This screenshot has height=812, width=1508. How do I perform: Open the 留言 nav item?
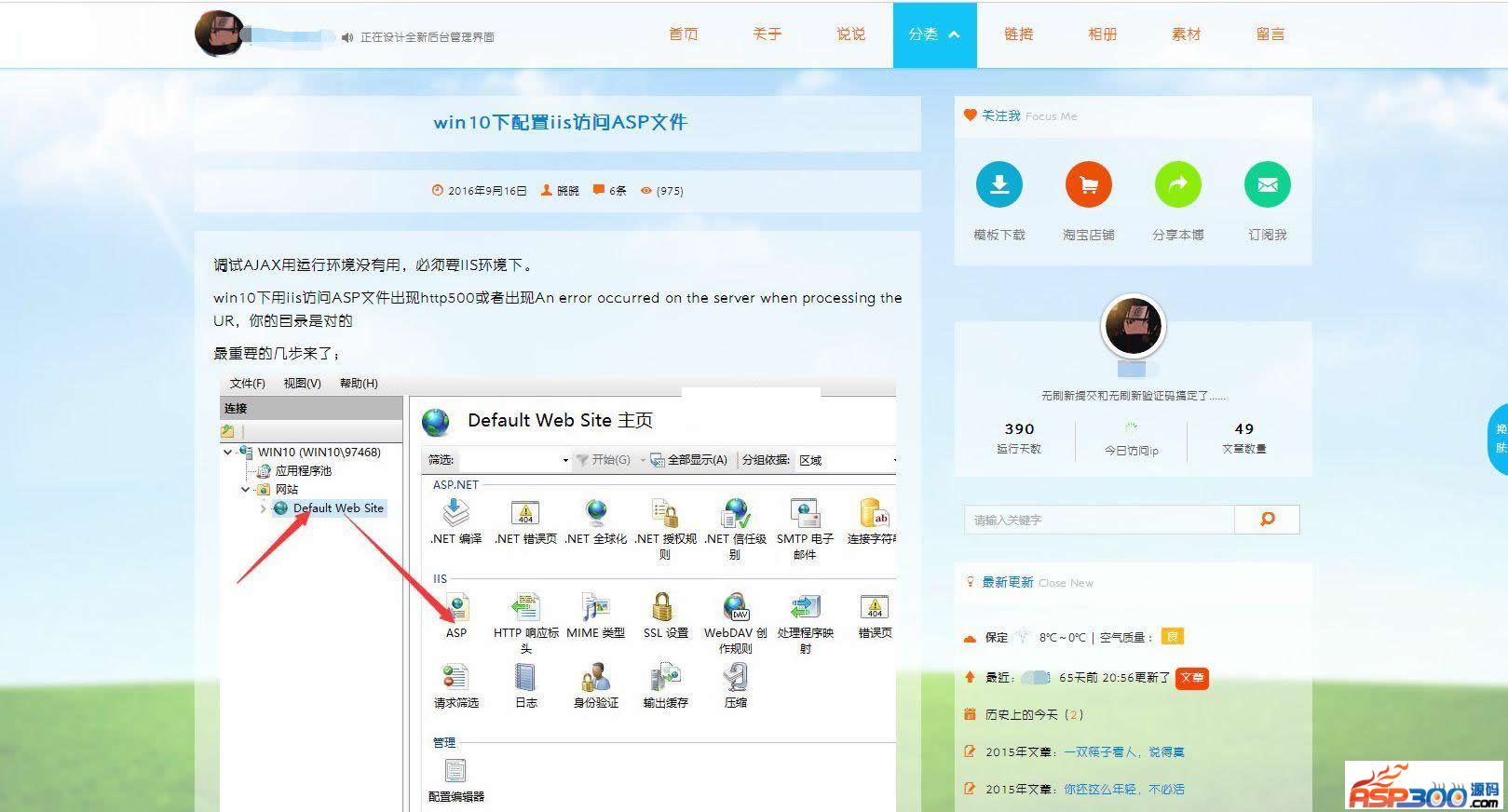[x=1270, y=34]
